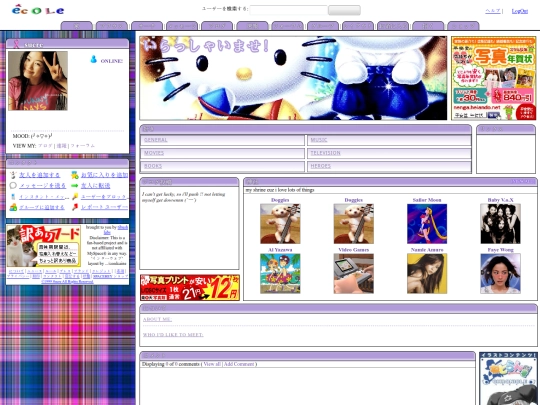Screen dimensions: 540x405
Task: Click into the user search input field
Action: (x=288, y=10)
